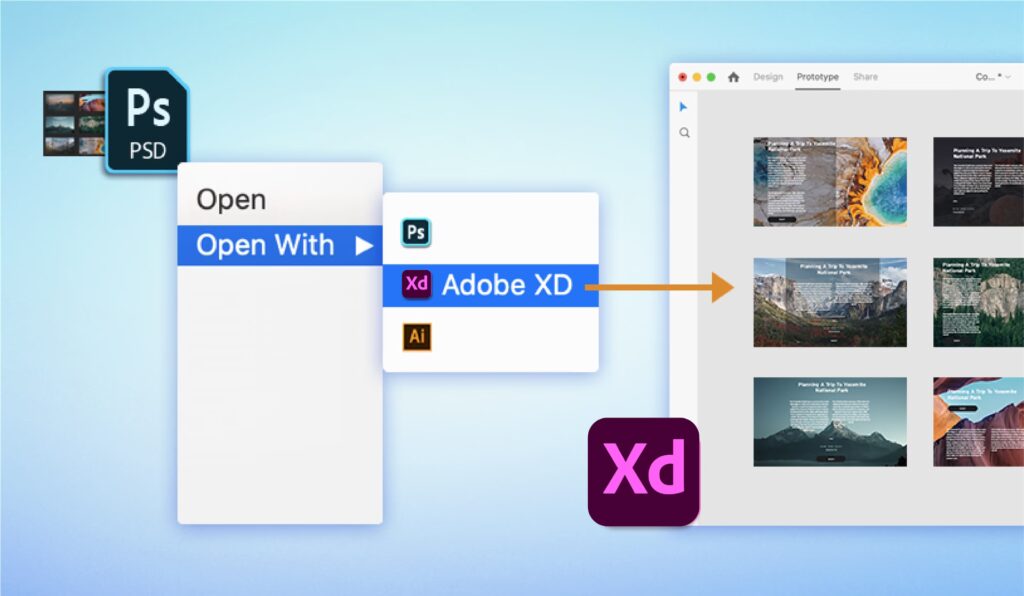
Task: Select the dark text artboard in the top row
Action: coord(978,182)
